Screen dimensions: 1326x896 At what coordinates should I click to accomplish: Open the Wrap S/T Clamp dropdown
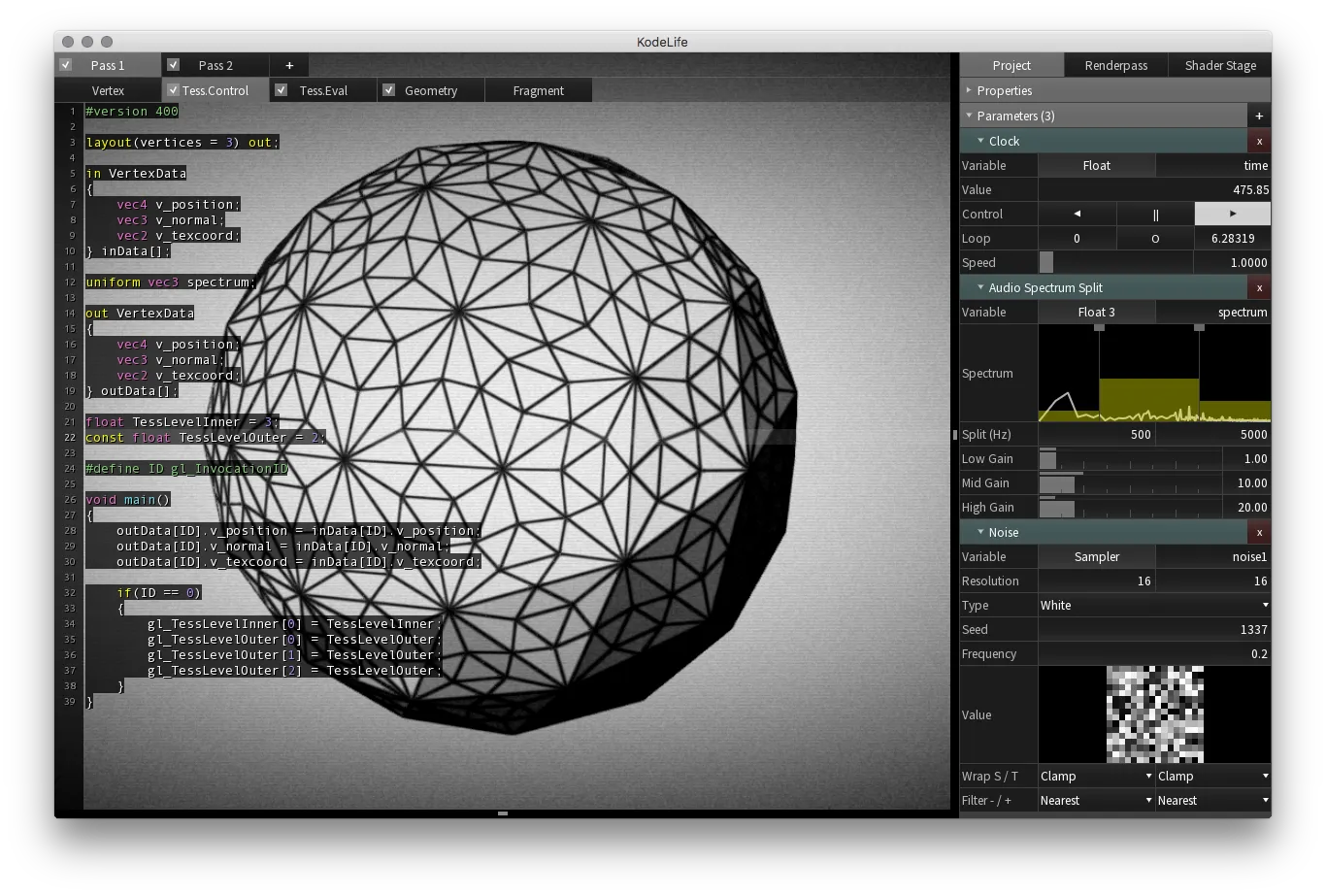pyautogui.click(x=1095, y=776)
